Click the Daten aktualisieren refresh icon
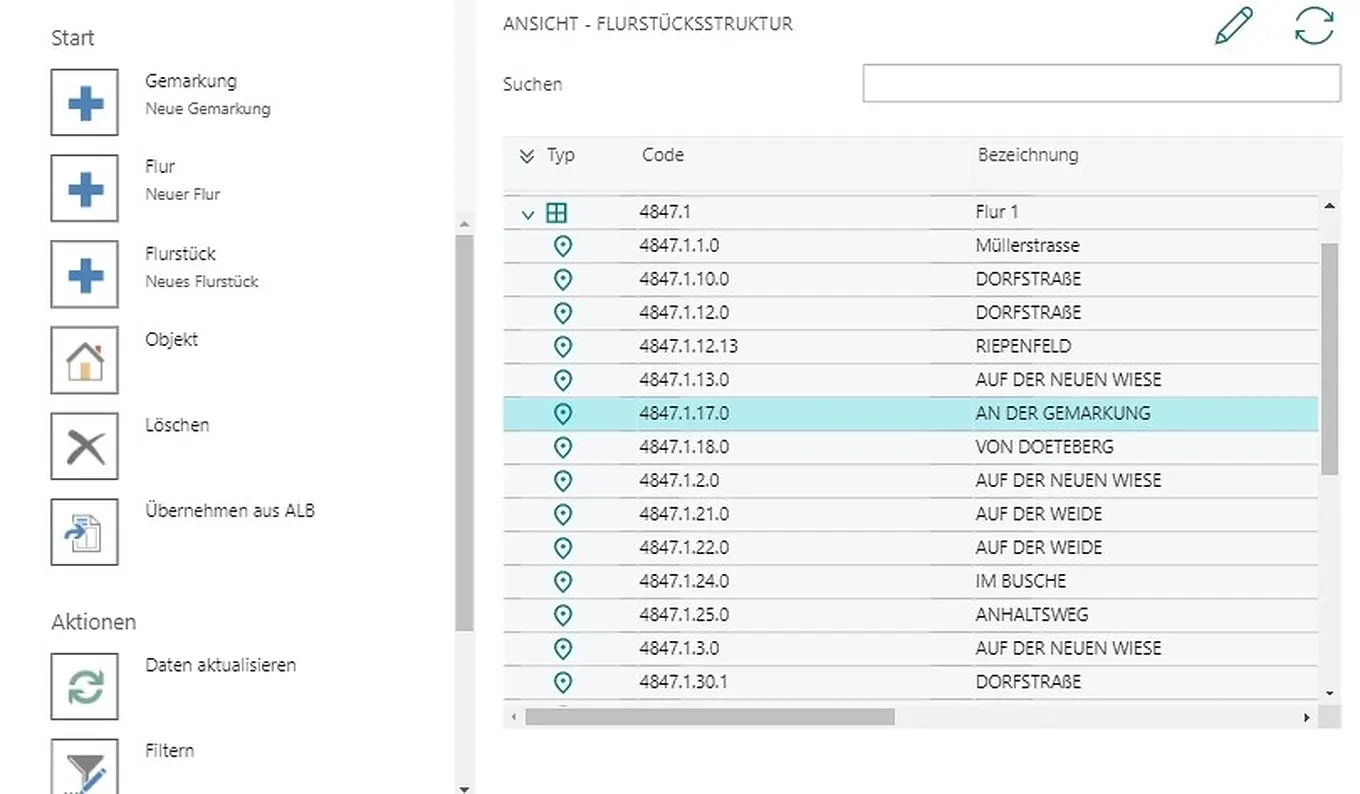 85,687
